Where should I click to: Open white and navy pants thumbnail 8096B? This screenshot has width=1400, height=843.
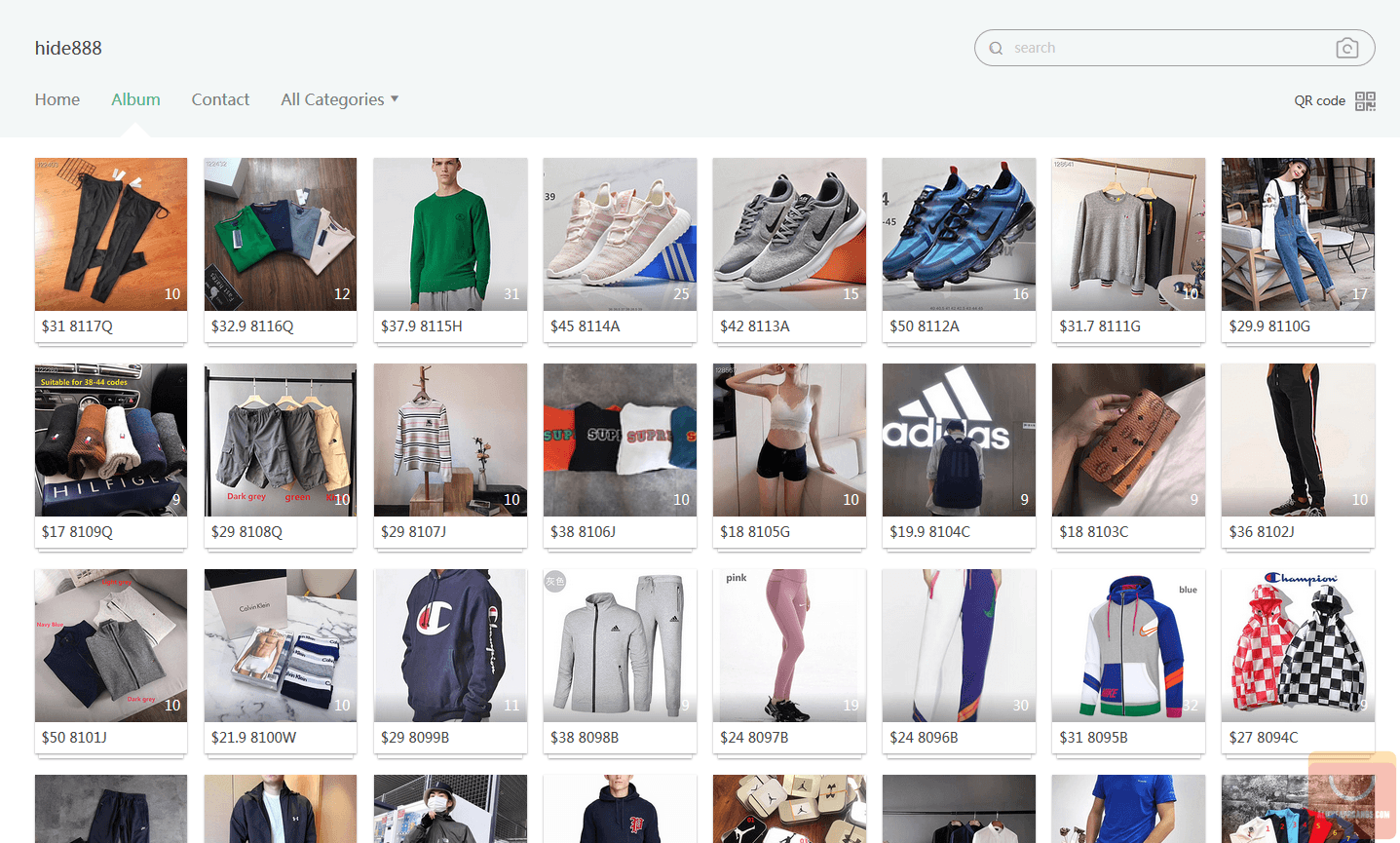959,645
